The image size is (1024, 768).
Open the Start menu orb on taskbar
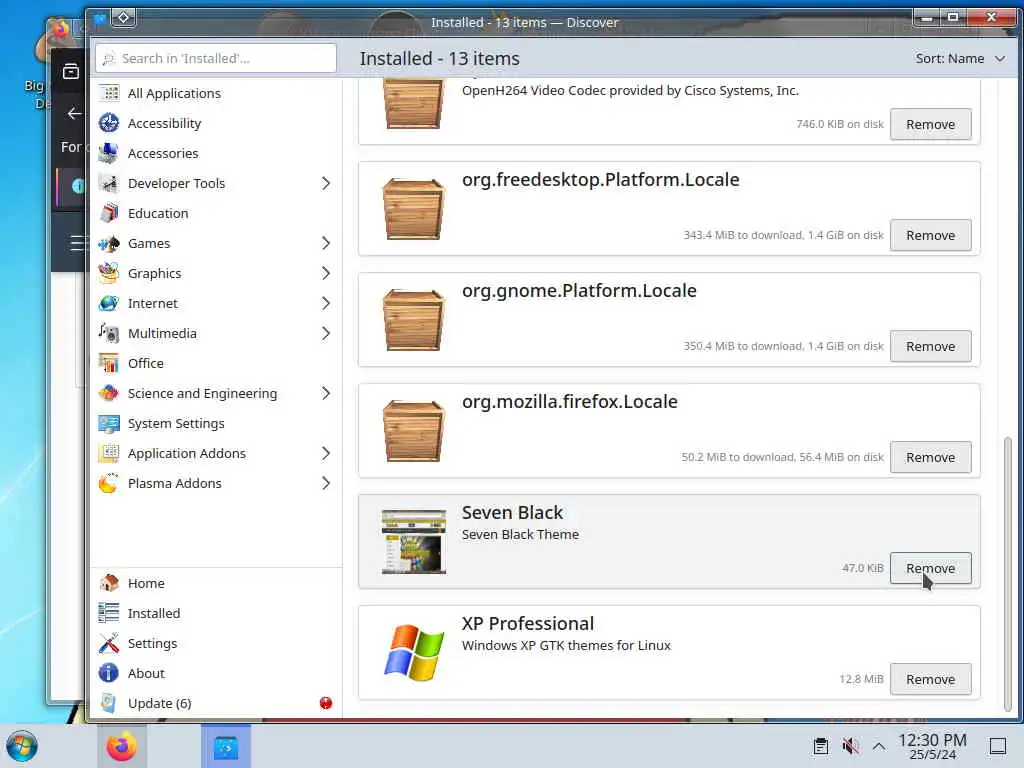(x=22, y=746)
